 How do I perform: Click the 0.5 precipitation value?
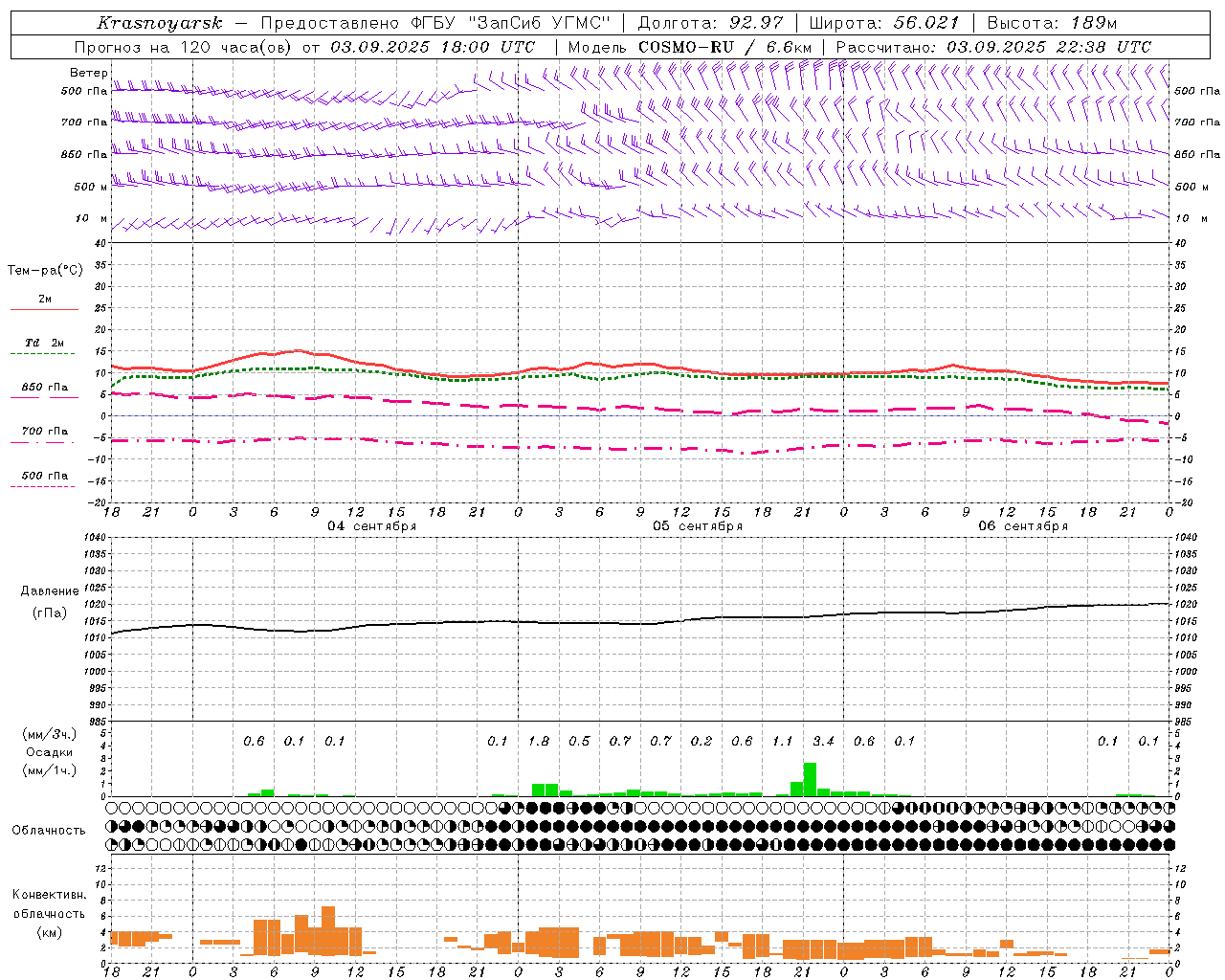pyautogui.click(x=579, y=742)
